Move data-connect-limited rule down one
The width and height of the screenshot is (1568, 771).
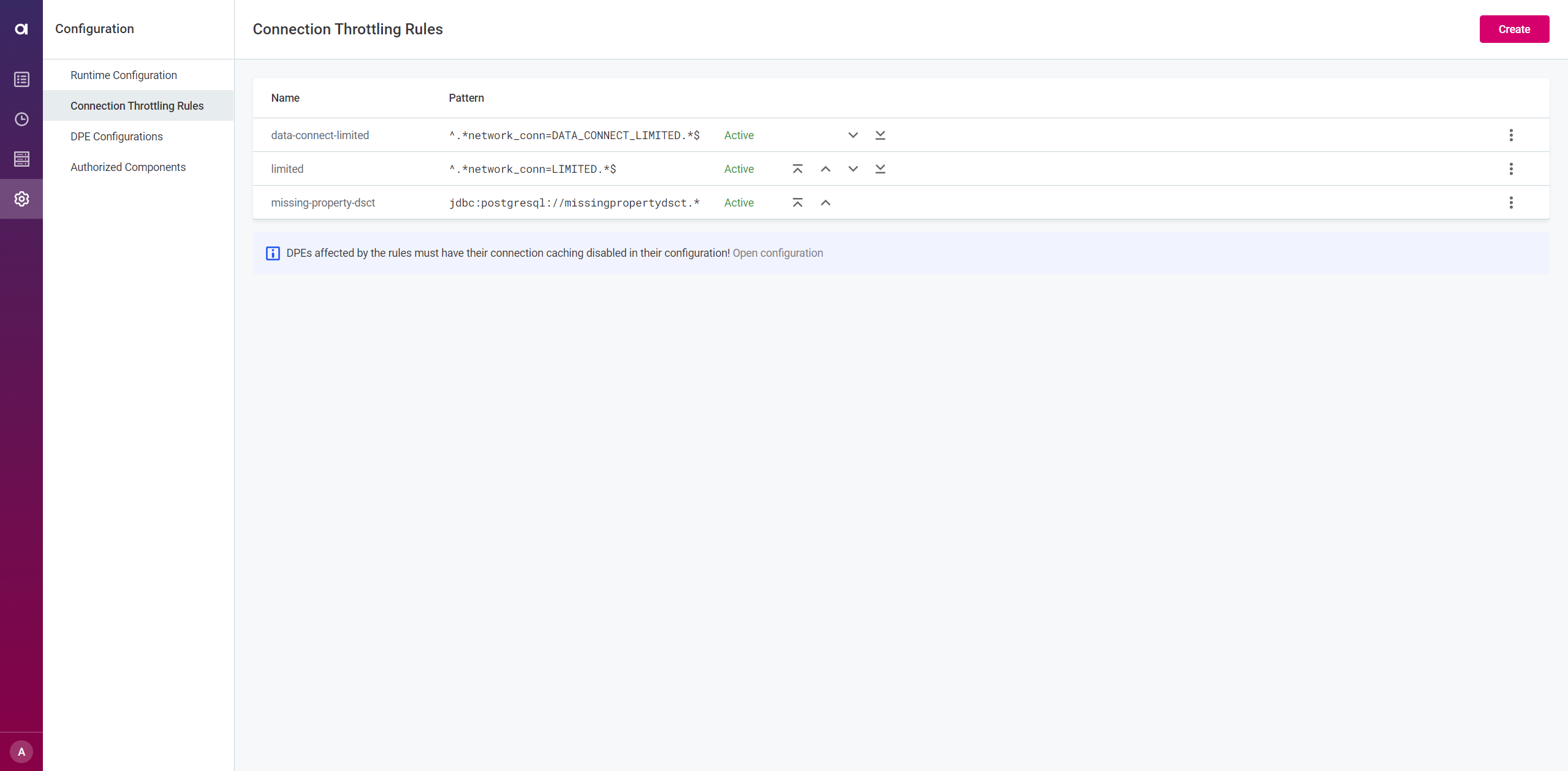click(853, 135)
